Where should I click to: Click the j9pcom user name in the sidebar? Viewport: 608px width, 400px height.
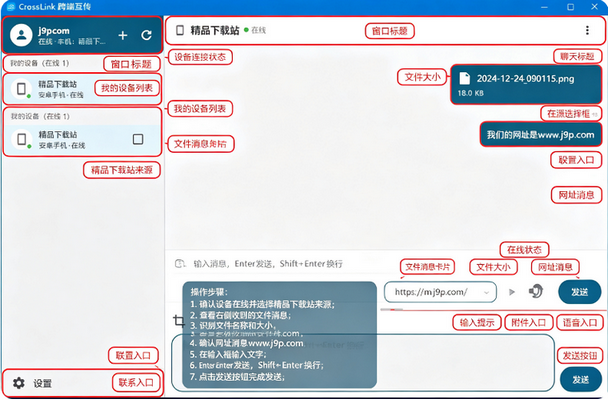tap(54, 31)
